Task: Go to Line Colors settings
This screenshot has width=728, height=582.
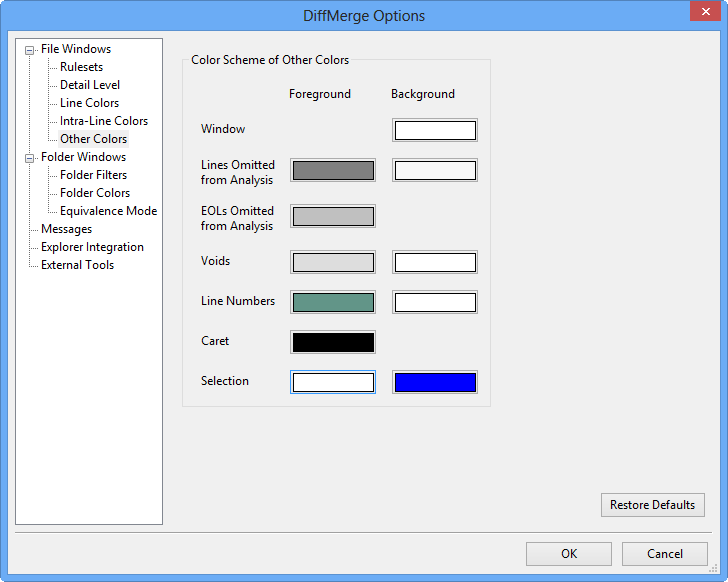Action: [x=89, y=103]
